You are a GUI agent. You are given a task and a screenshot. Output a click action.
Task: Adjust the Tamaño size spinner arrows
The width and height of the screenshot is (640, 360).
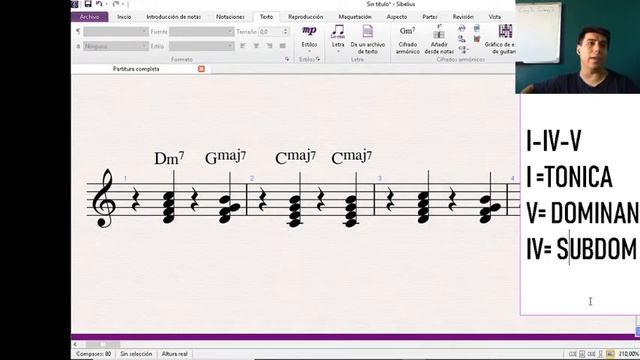(285, 31)
